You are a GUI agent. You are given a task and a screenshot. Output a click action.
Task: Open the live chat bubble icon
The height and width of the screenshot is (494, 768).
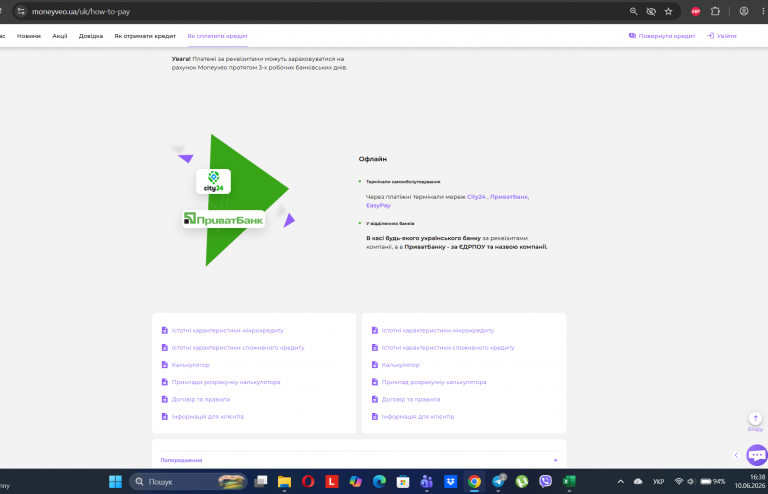(x=757, y=455)
